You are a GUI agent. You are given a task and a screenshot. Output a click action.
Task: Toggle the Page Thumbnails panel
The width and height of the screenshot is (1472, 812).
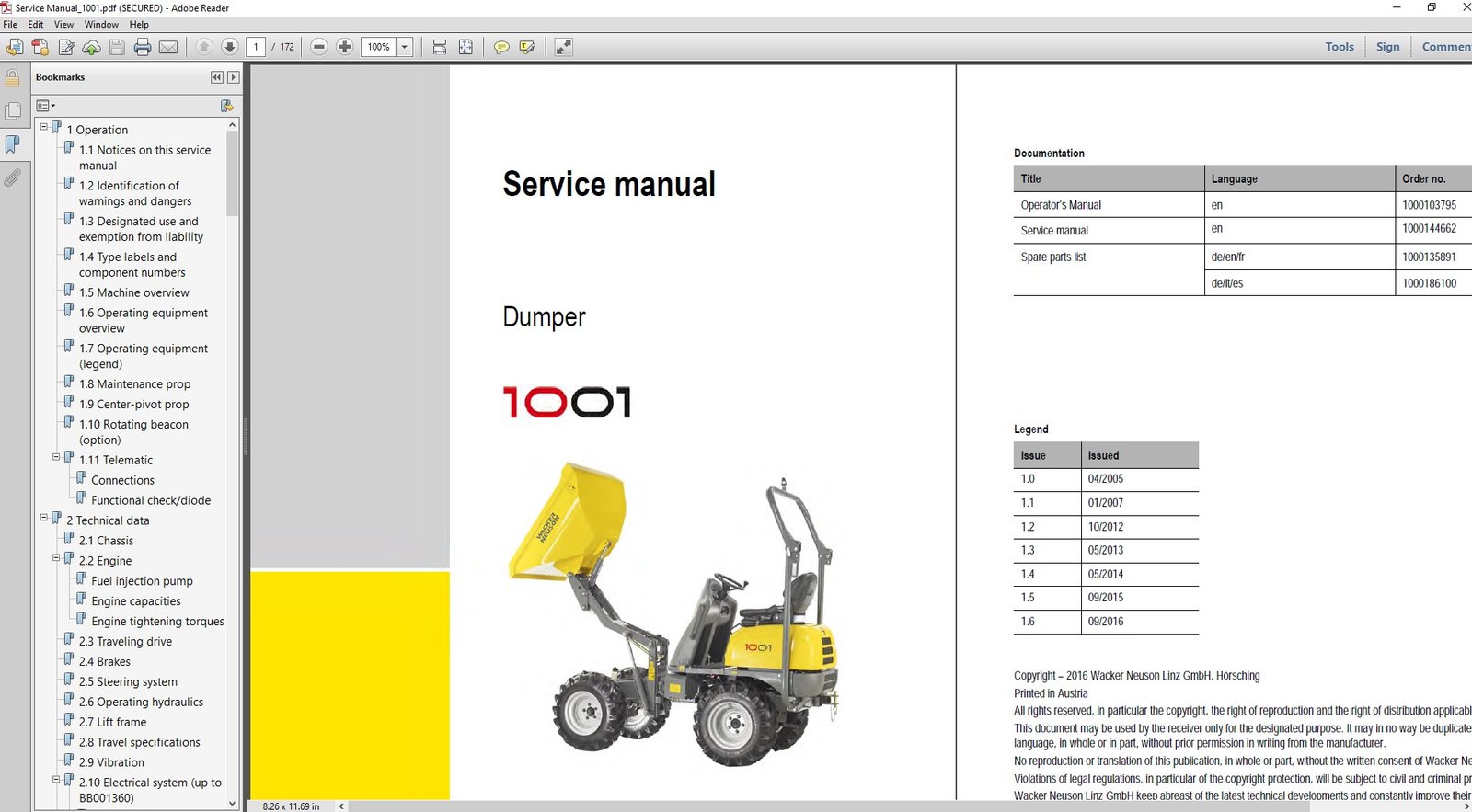click(13, 111)
